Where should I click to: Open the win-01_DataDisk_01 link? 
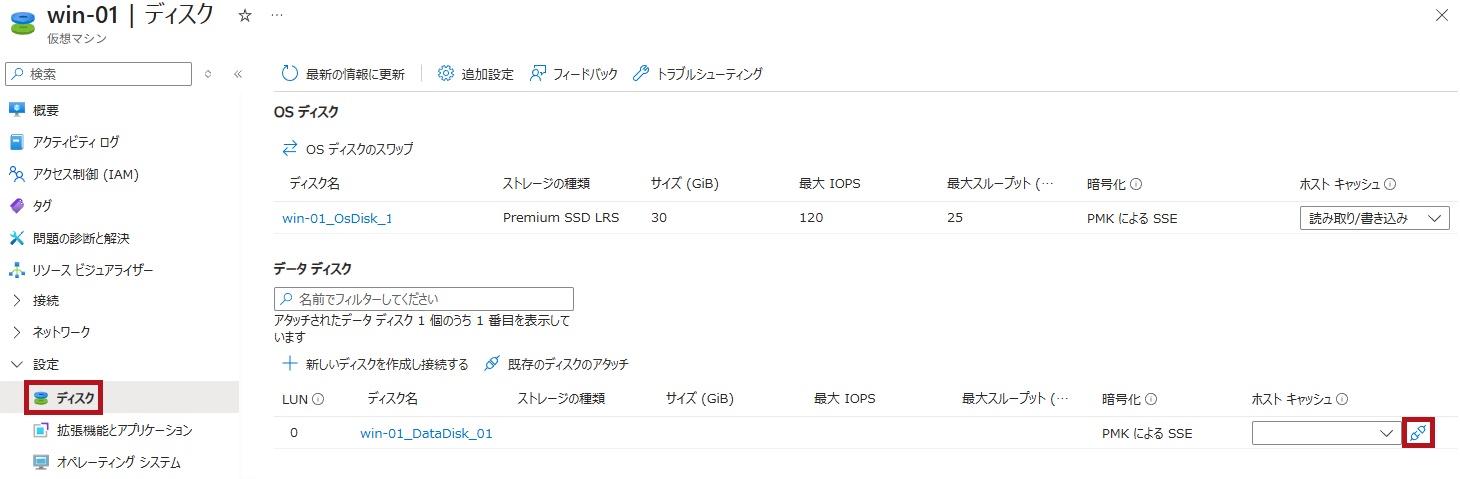[x=426, y=433]
